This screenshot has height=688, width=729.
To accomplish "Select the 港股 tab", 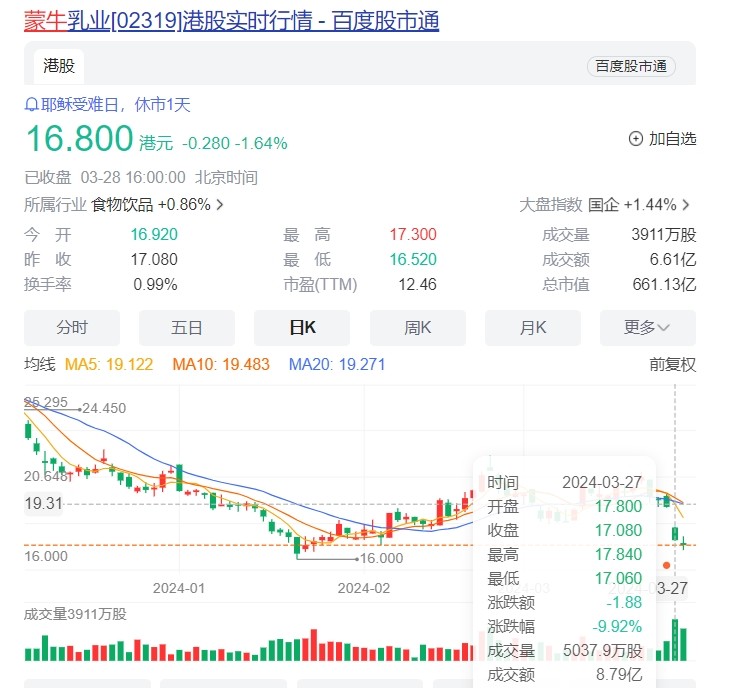I will tap(59, 66).
